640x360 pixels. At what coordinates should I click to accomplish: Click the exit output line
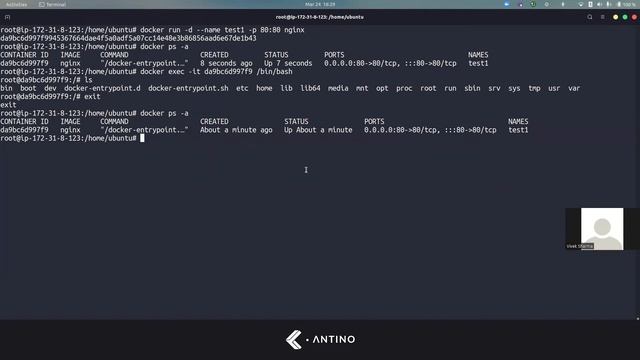point(8,105)
